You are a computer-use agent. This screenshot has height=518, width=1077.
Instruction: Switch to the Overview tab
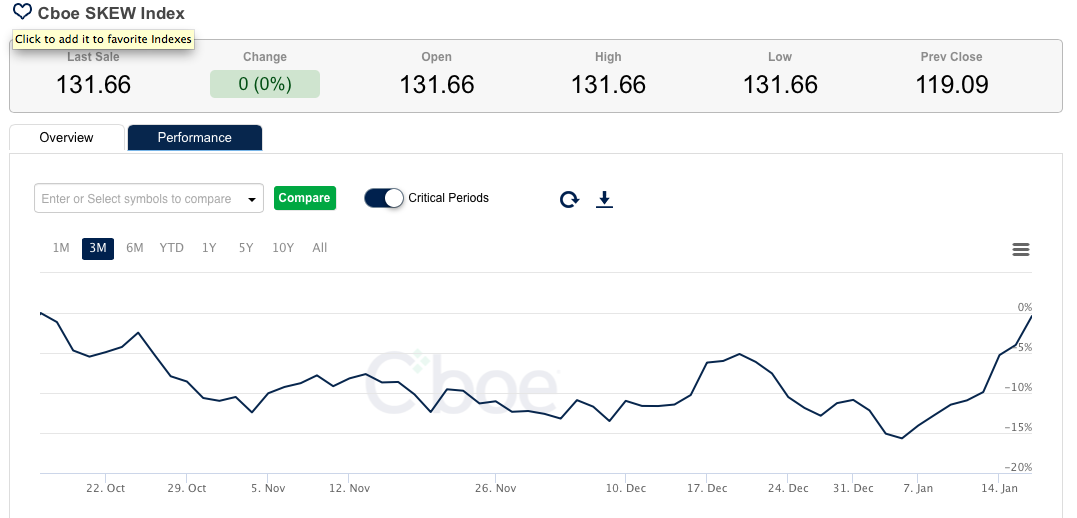pyautogui.click(x=66, y=138)
